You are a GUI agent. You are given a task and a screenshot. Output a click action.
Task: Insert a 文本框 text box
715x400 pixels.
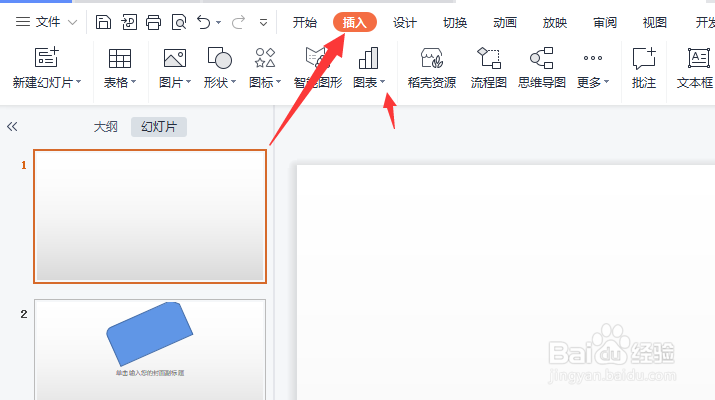695,68
